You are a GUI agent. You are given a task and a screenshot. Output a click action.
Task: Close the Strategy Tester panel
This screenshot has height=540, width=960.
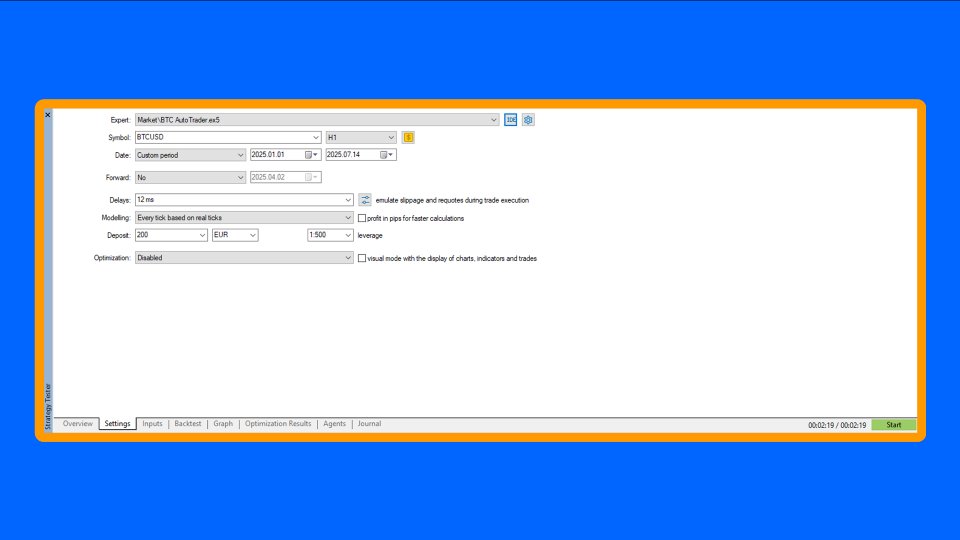tap(48, 115)
